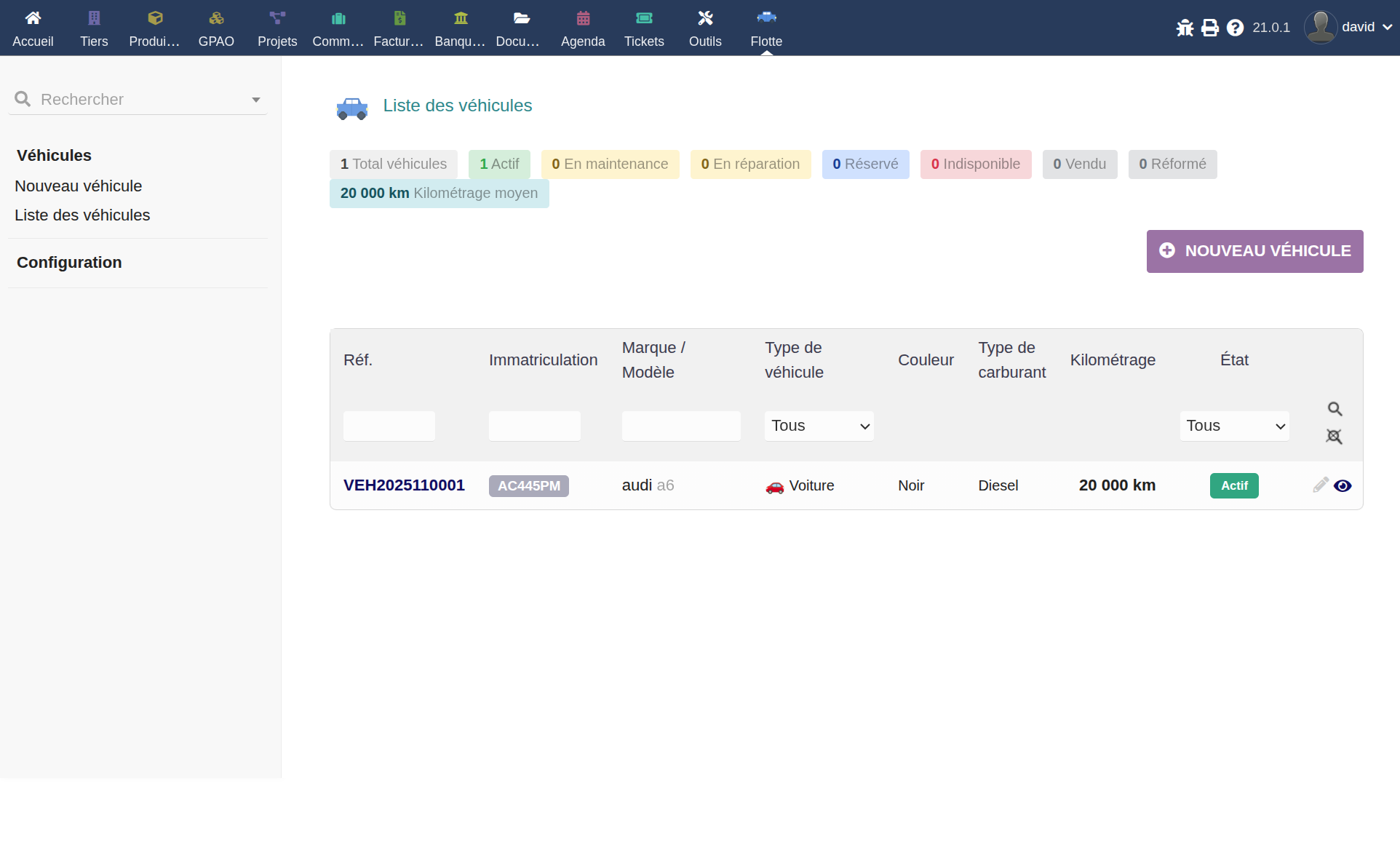Click the eye view icon on vehicle row
This screenshot has width=1400, height=858.
click(1343, 486)
